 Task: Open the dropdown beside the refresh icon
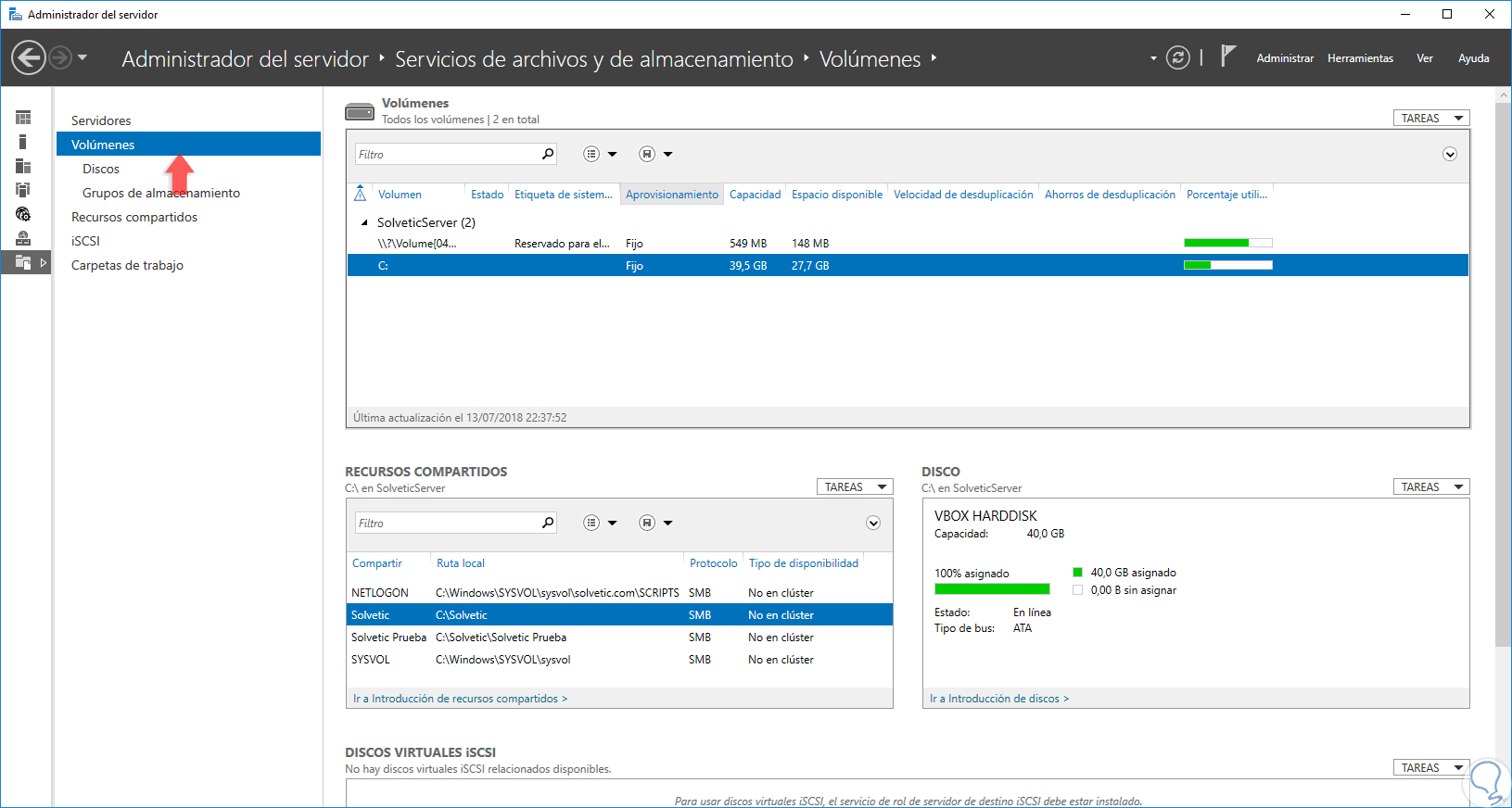pyautogui.click(x=1153, y=58)
